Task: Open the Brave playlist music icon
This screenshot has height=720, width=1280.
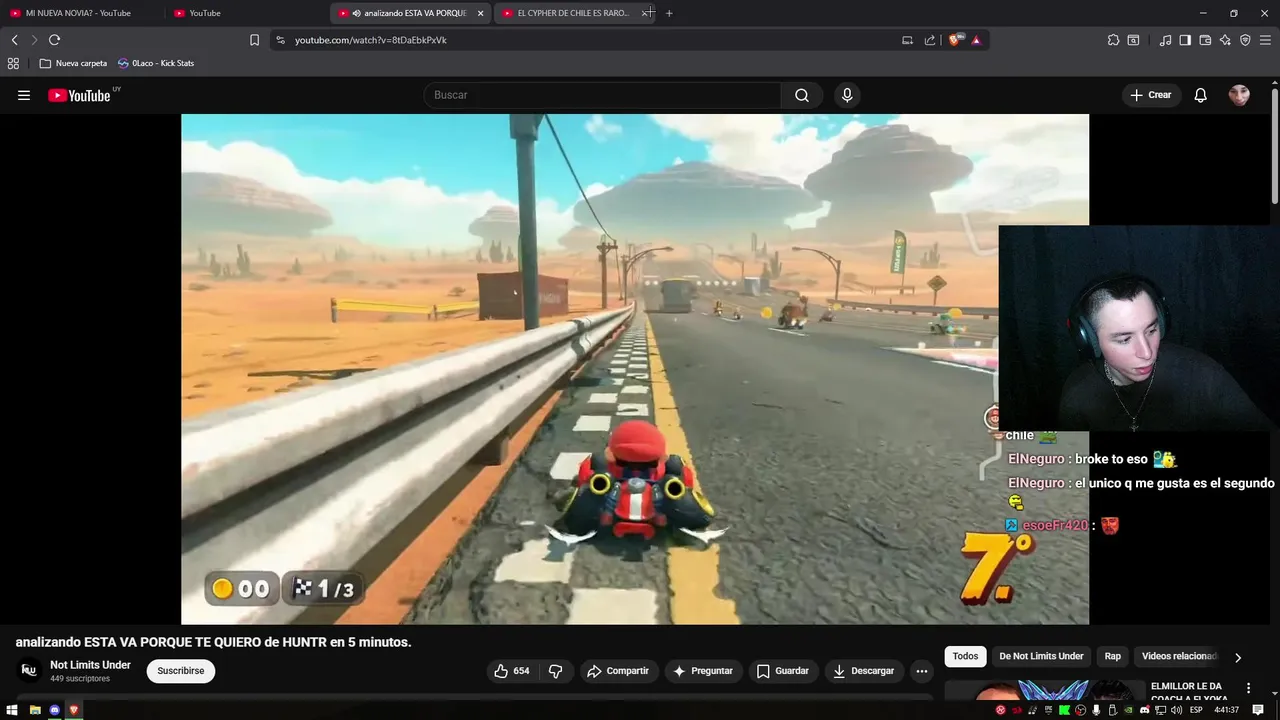Action: pos(1165,40)
